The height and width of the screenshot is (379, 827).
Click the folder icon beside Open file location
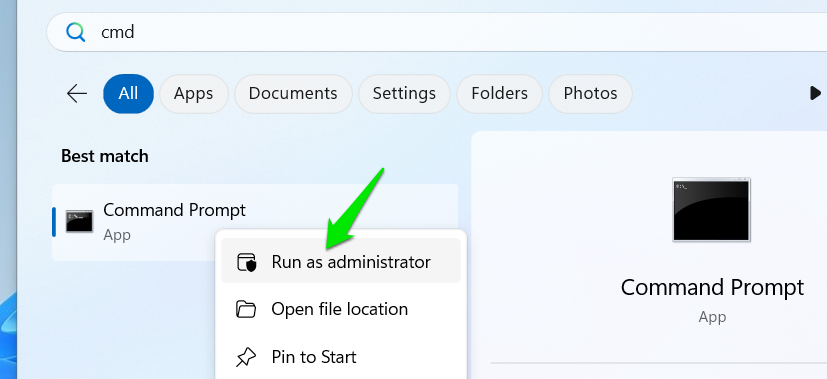(245, 309)
